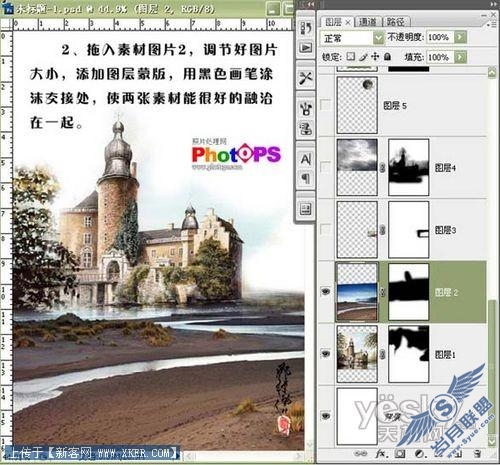Viewport: 500px width, 465px height.
Task: Select the 背景 layer white thumbnail
Action: click(x=357, y=416)
